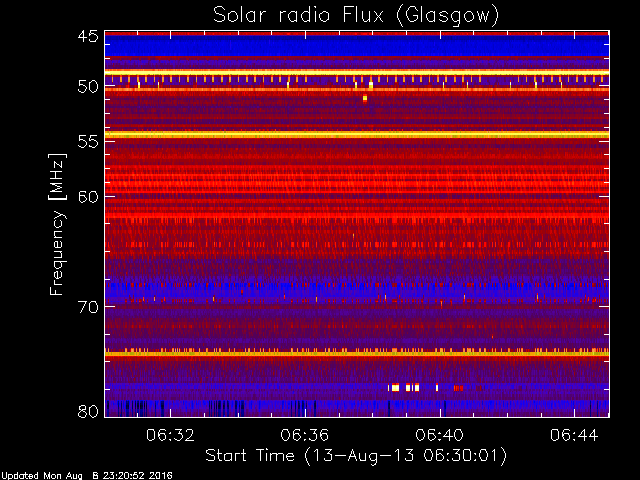
Task: Click the "Start Time (13-Aug-13 06:30:01)" label
Action: [356, 456]
